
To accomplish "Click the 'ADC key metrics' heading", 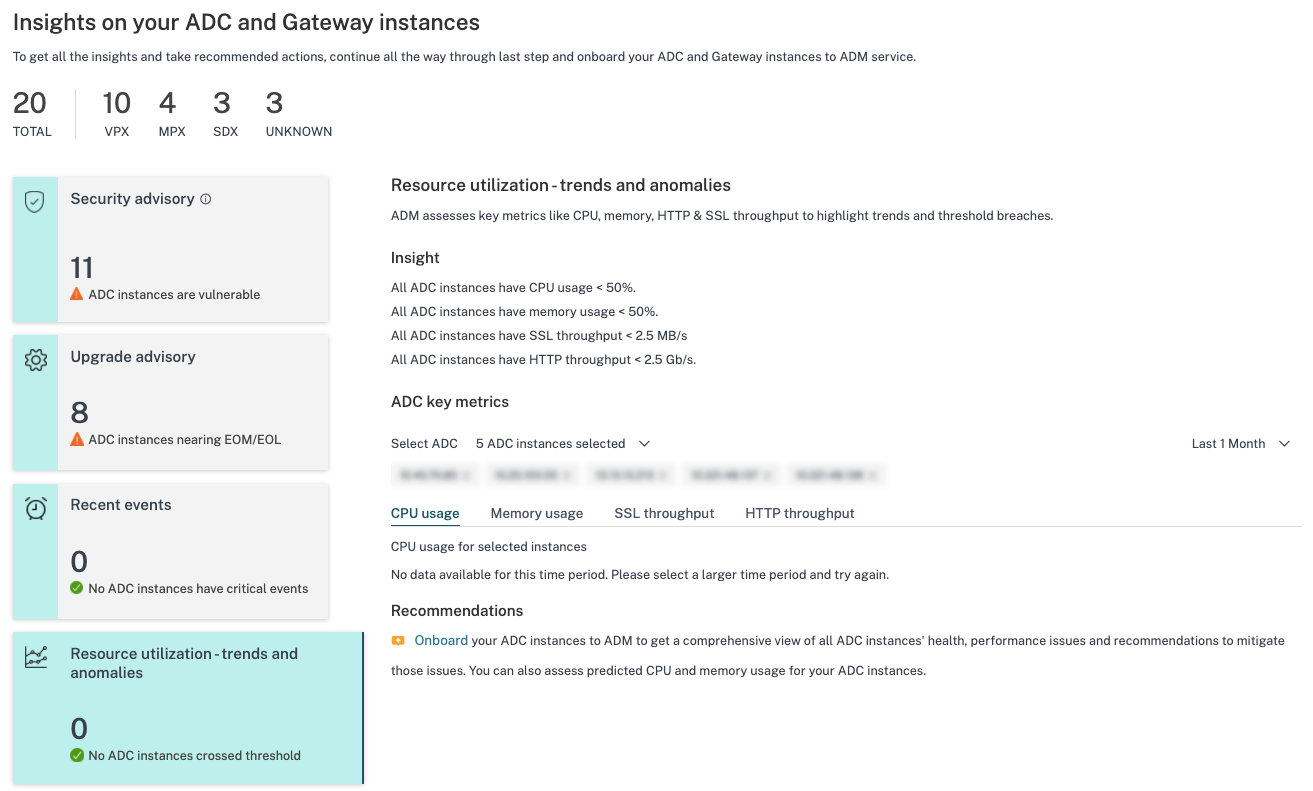I will (450, 402).
